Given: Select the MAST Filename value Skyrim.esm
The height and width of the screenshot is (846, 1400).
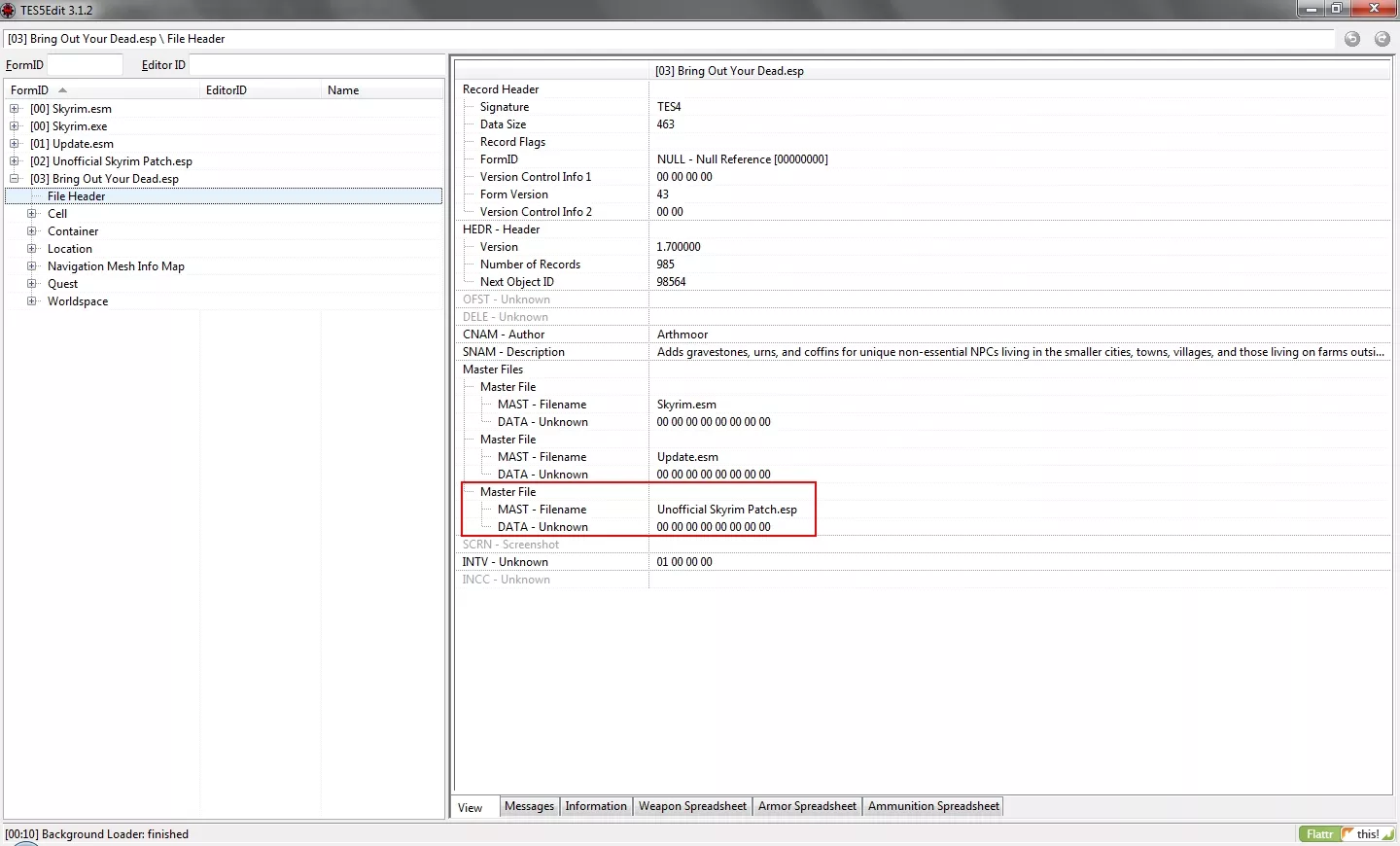Looking at the screenshot, I should pos(686,405).
